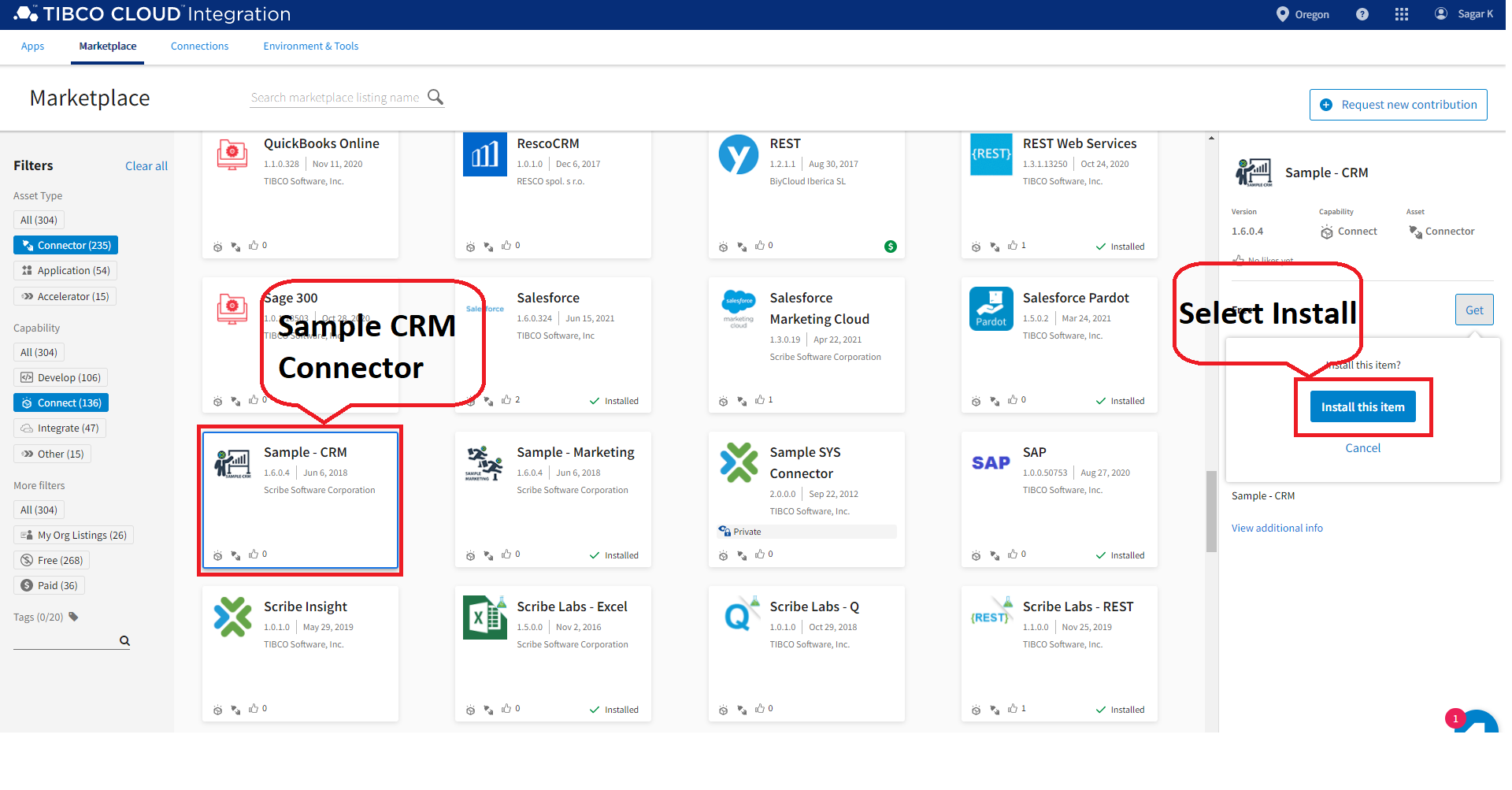Toggle the Connect (136) capability filter
The height and width of the screenshot is (790, 1512).
(61, 402)
